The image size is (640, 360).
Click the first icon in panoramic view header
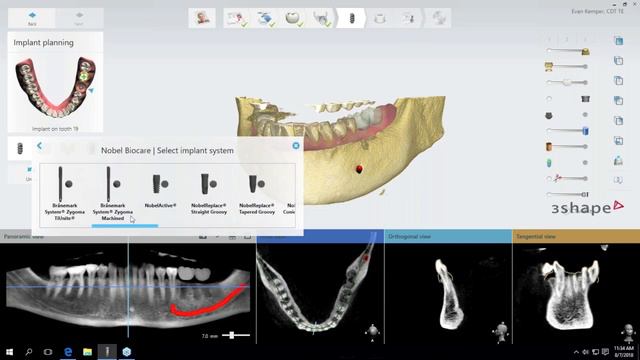(x=202, y=236)
